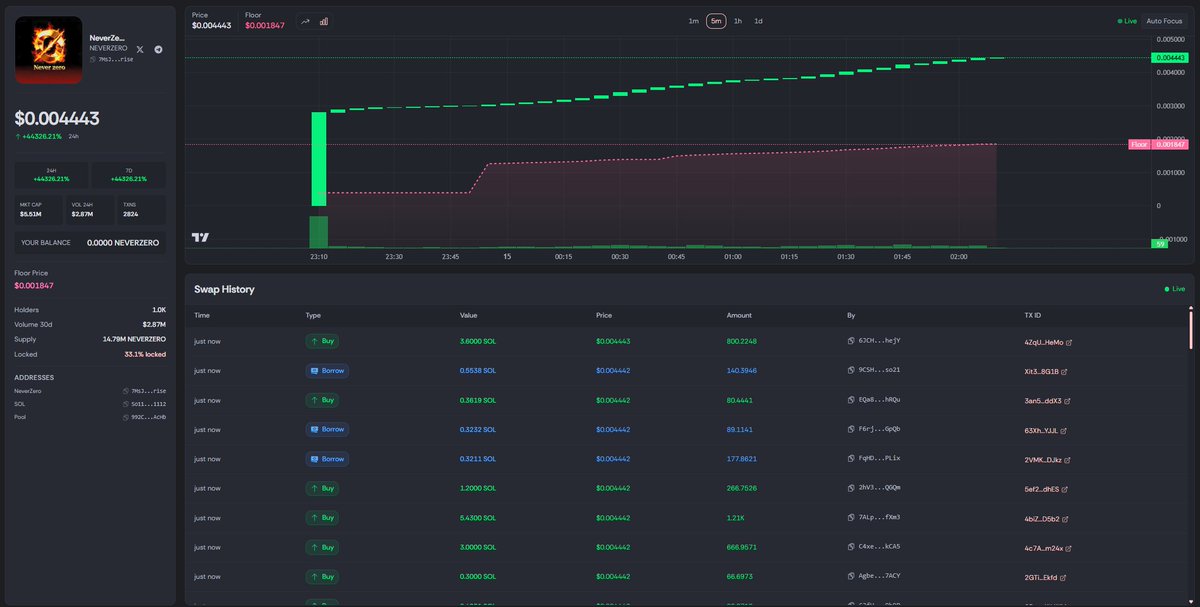Viewport: 1200px width, 607px height.
Task: Click the Borrow badge on the 0.3232 SOL row
Action: click(x=327, y=429)
